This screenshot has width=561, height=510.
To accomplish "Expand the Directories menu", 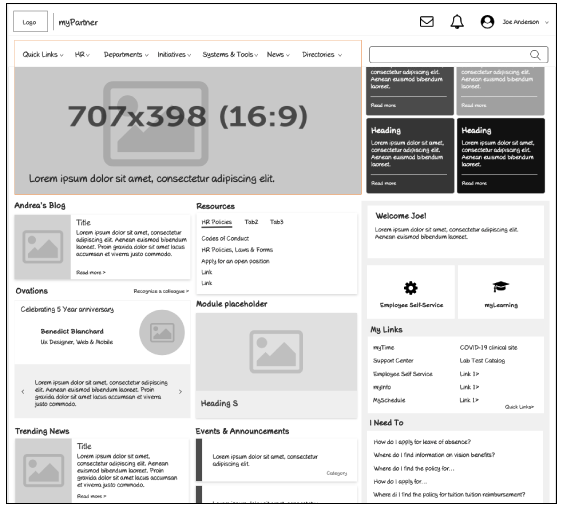I will tap(322, 55).
